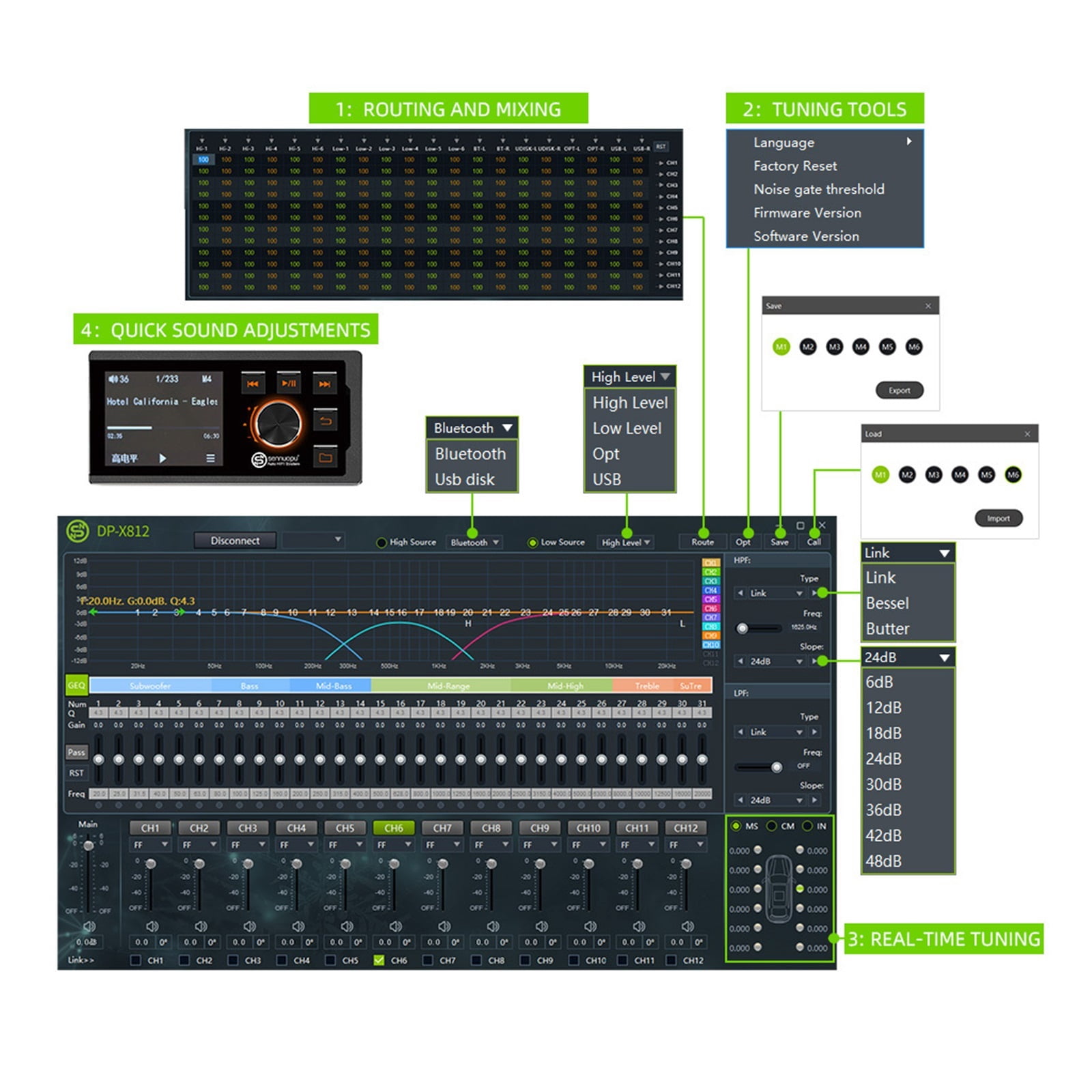The height and width of the screenshot is (1092, 1092).
Task: Open the HPF Slope 24dB dropdown
Action: (777, 661)
